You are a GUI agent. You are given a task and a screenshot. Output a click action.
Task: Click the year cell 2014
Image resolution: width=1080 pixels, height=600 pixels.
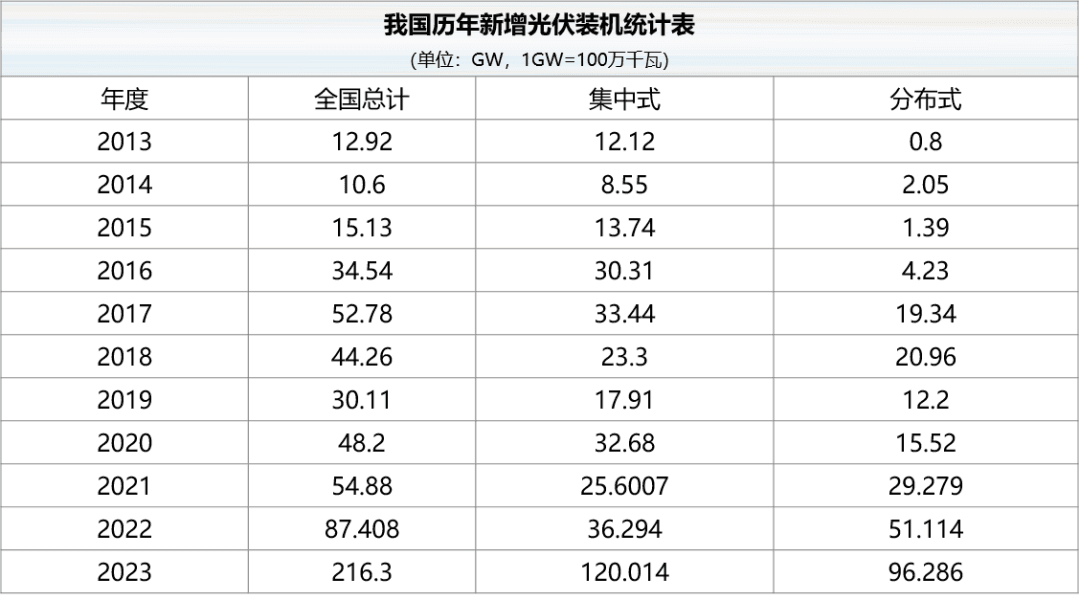click(x=125, y=185)
